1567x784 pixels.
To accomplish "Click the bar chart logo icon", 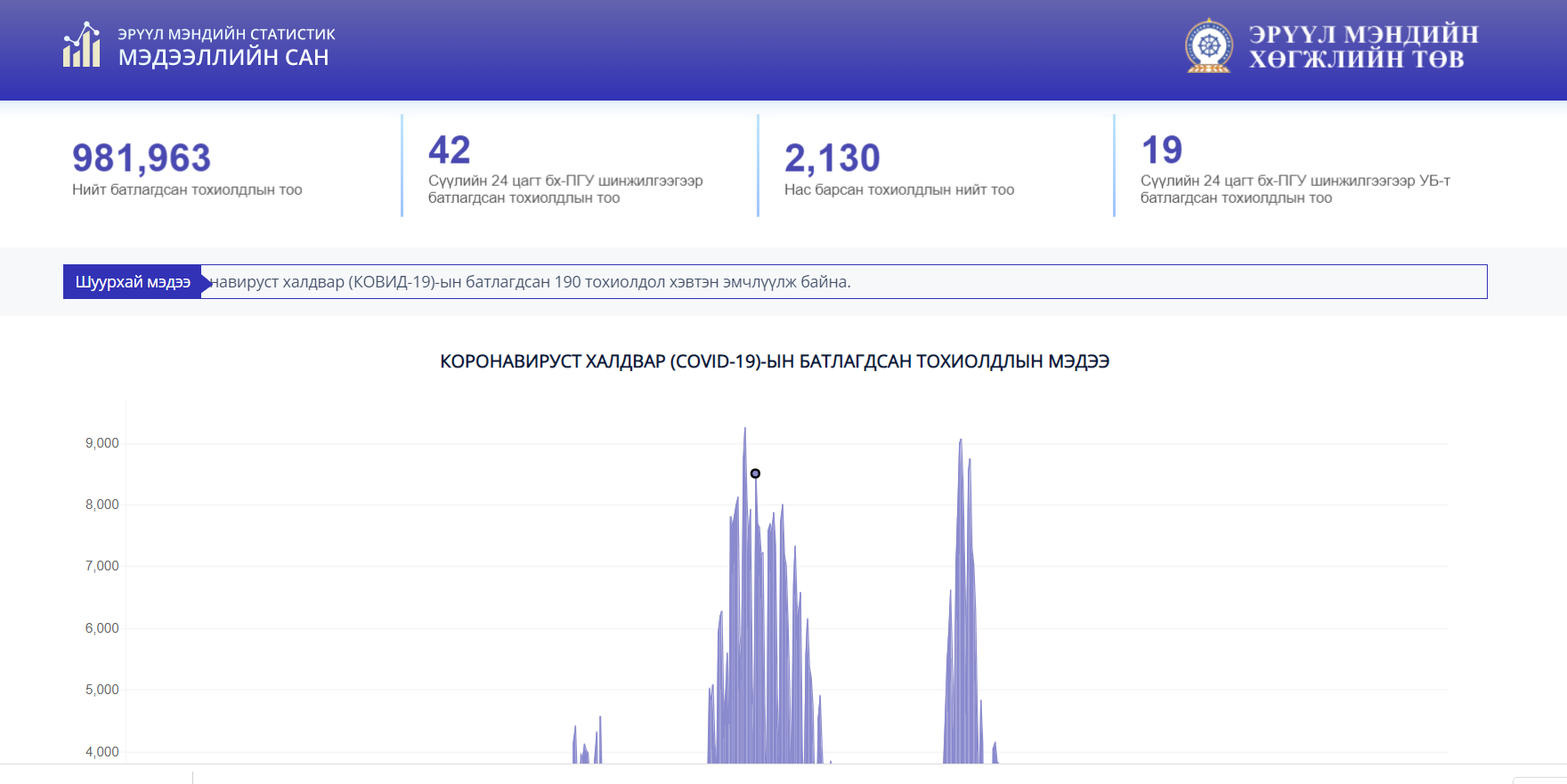I will pyautogui.click(x=81, y=45).
